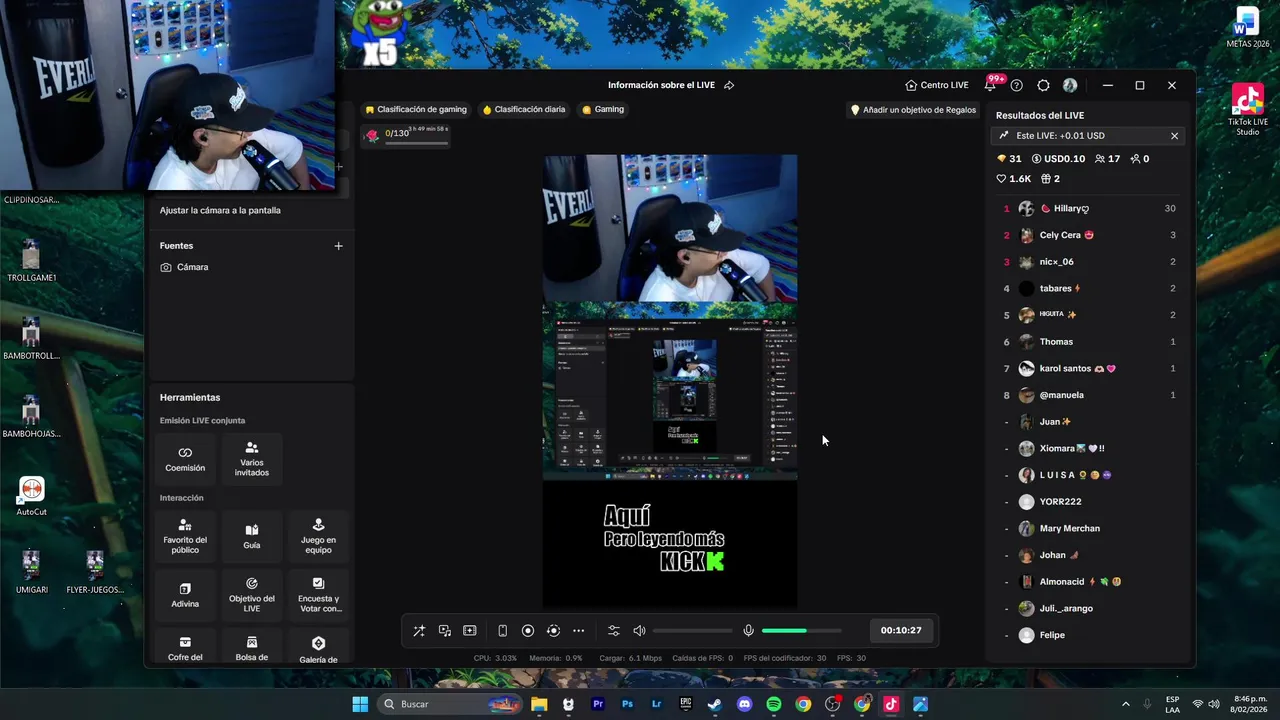Open Discord from the taskbar
The width and height of the screenshot is (1280, 720).
pos(744,705)
